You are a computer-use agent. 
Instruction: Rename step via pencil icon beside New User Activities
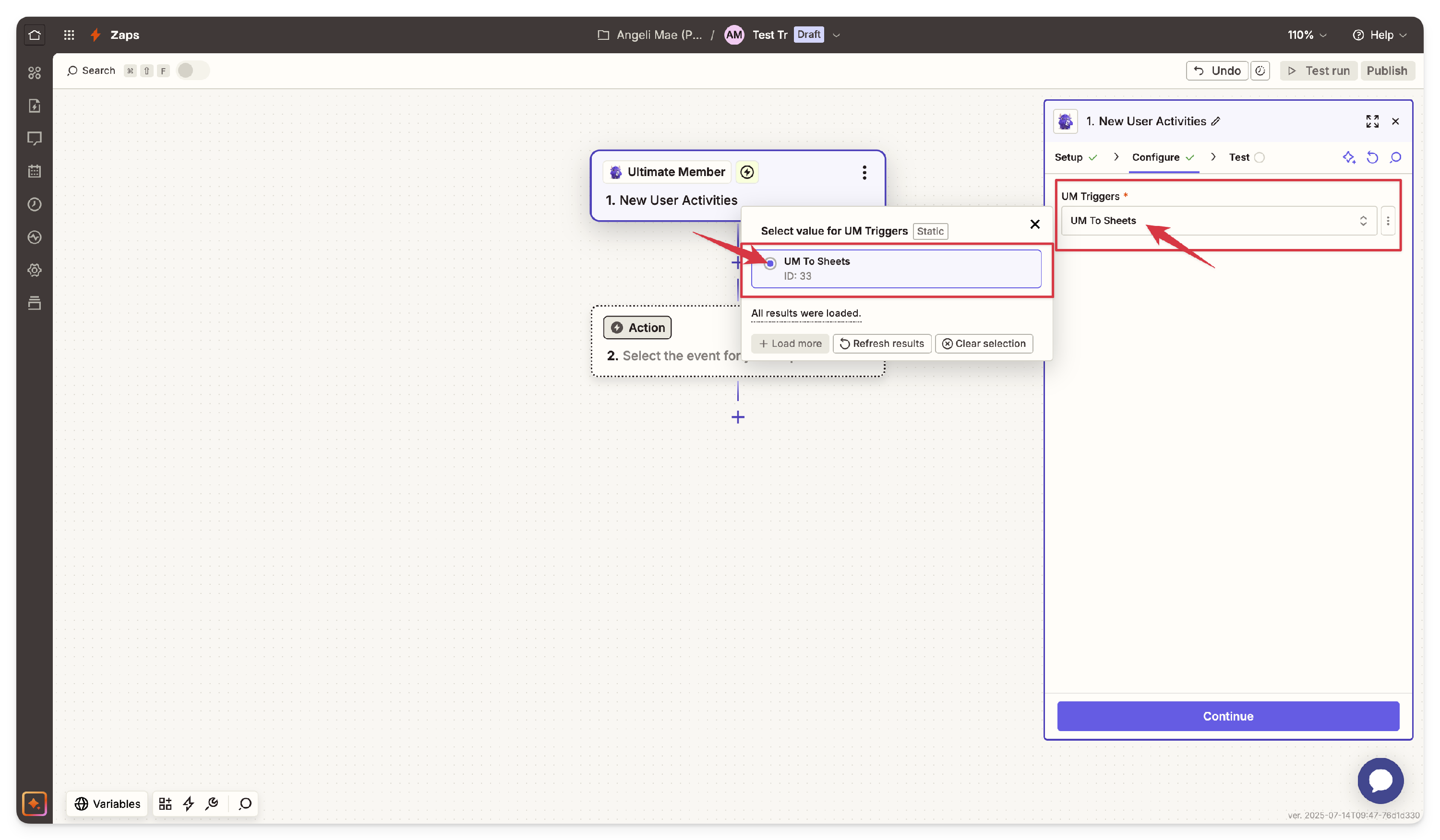pyautogui.click(x=1216, y=121)
